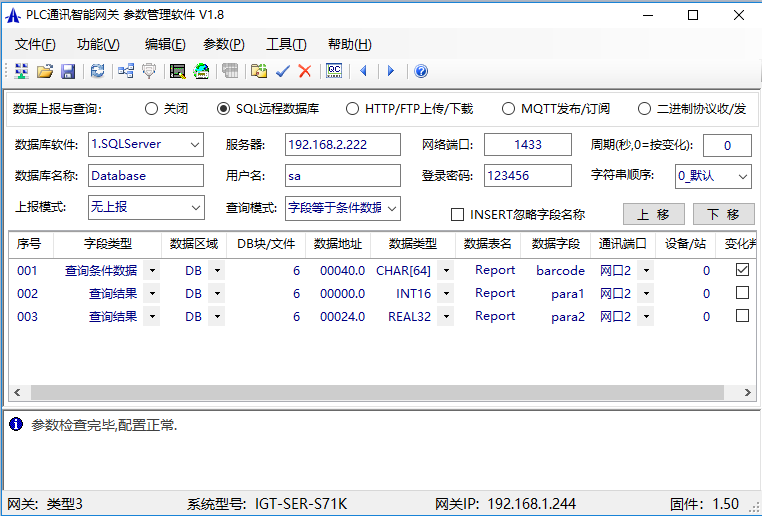Click the blue help question mark icon
The image size is (762, 516).
421,71
